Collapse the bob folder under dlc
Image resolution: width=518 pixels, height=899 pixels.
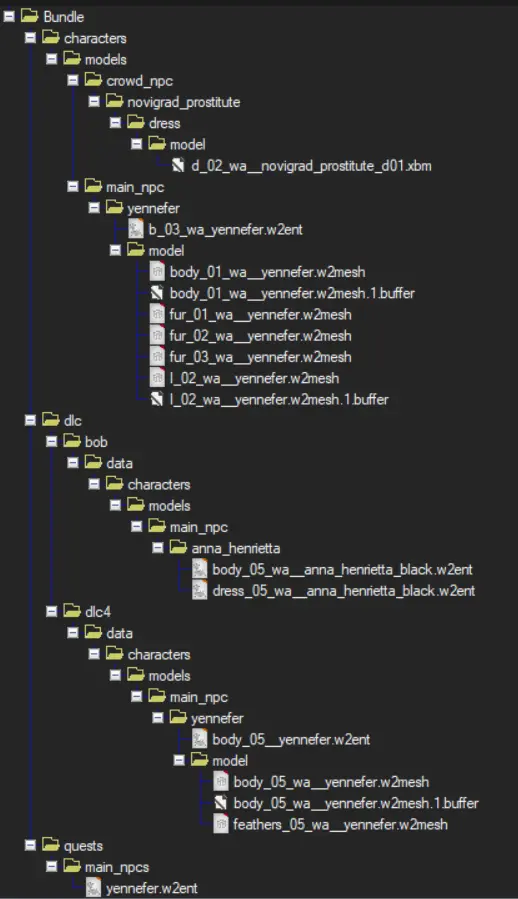tap(52, 441)
